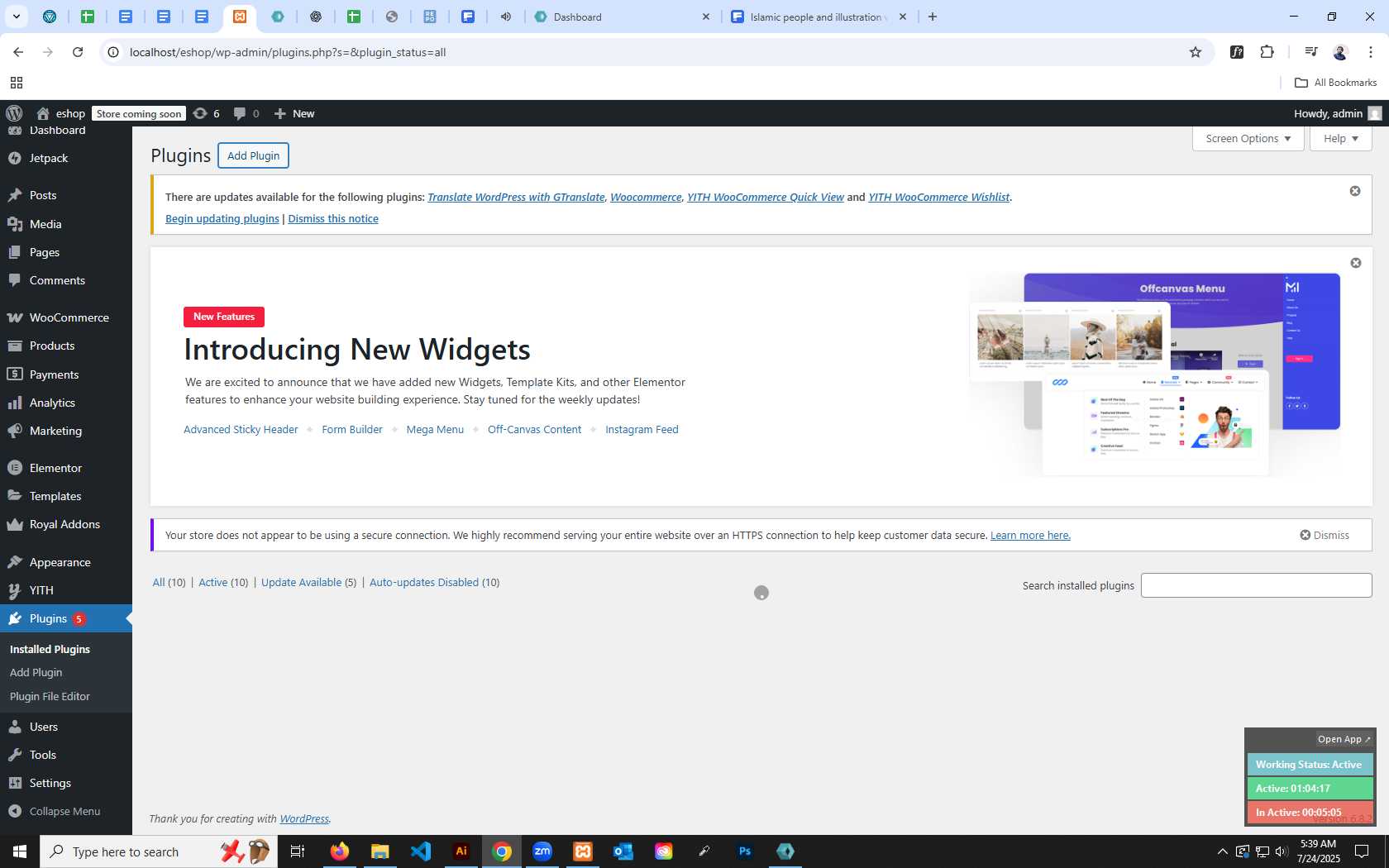Open the Form Builder link
Image resolution: width=1389 pixels, height=868 pixels.
pyautogui.click(x=352, y=429)
